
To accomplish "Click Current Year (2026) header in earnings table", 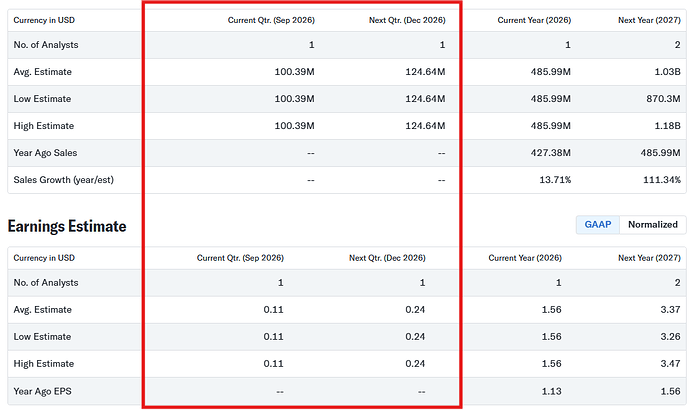I will pyautogui.click(x=525, y=258).
